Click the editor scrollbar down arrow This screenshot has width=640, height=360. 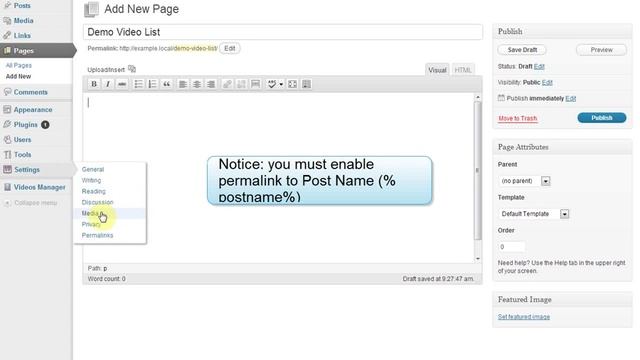[478, 259]
